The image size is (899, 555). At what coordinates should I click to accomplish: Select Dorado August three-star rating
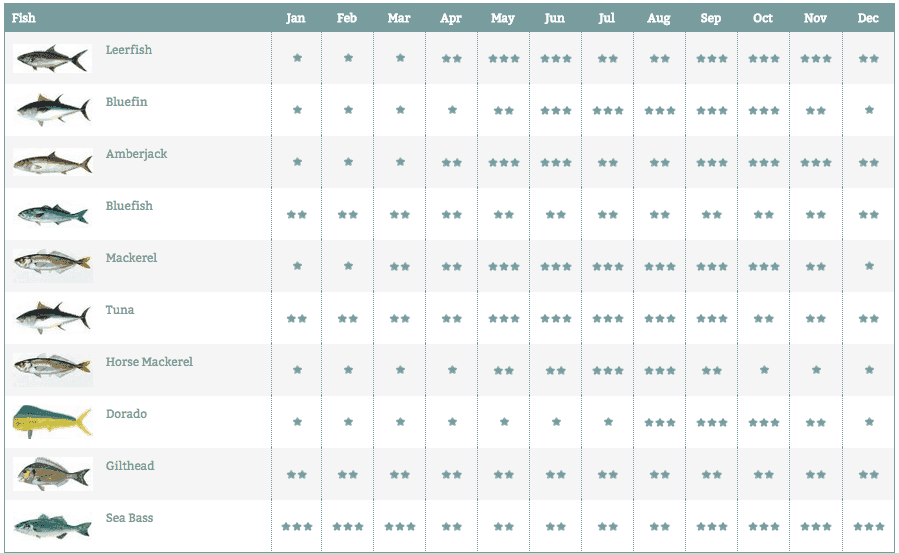[660, 423]
